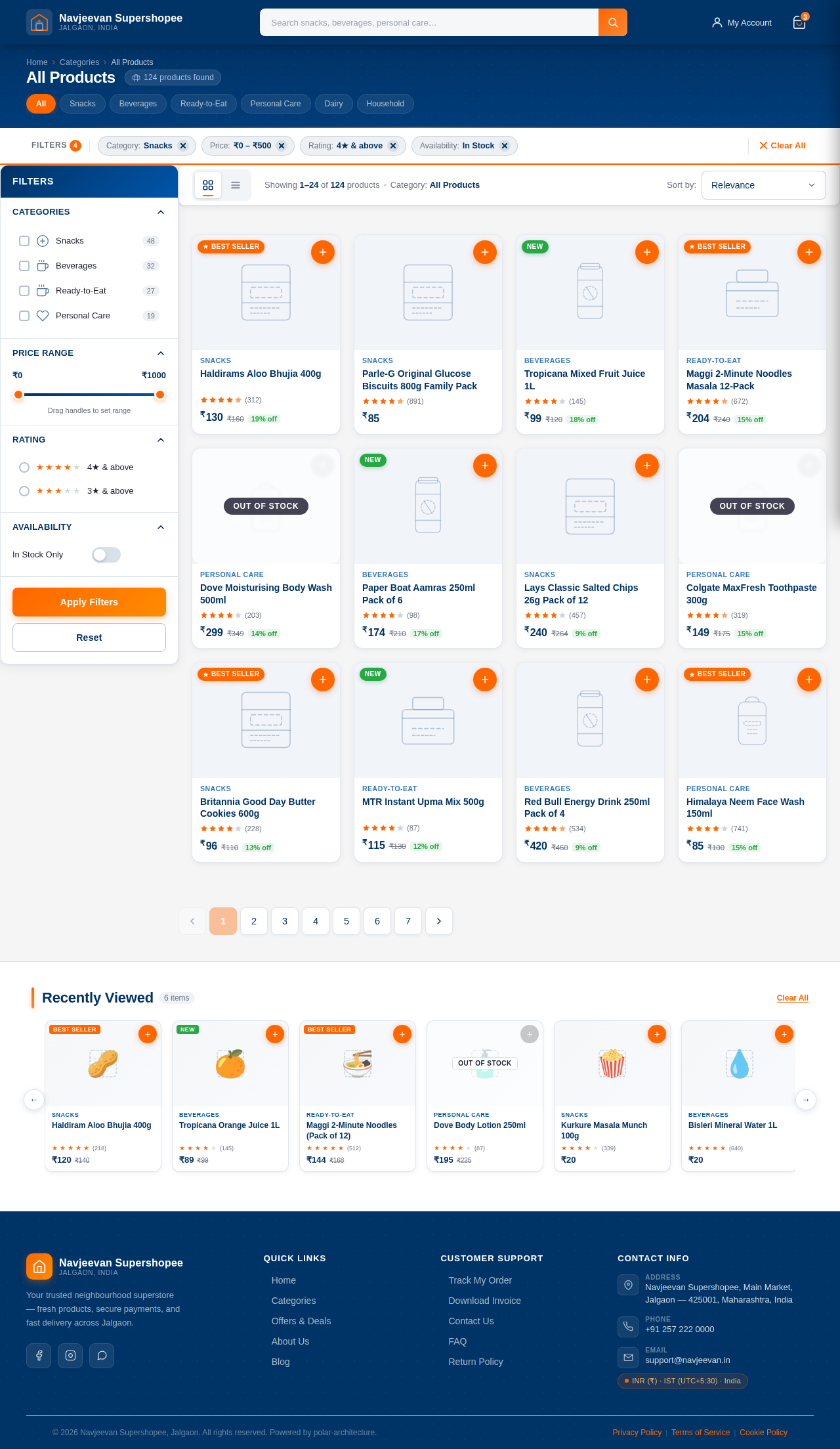Click the Reset filters button
This screenshot has height=1449, width=840.
click(x=89, y=638)
